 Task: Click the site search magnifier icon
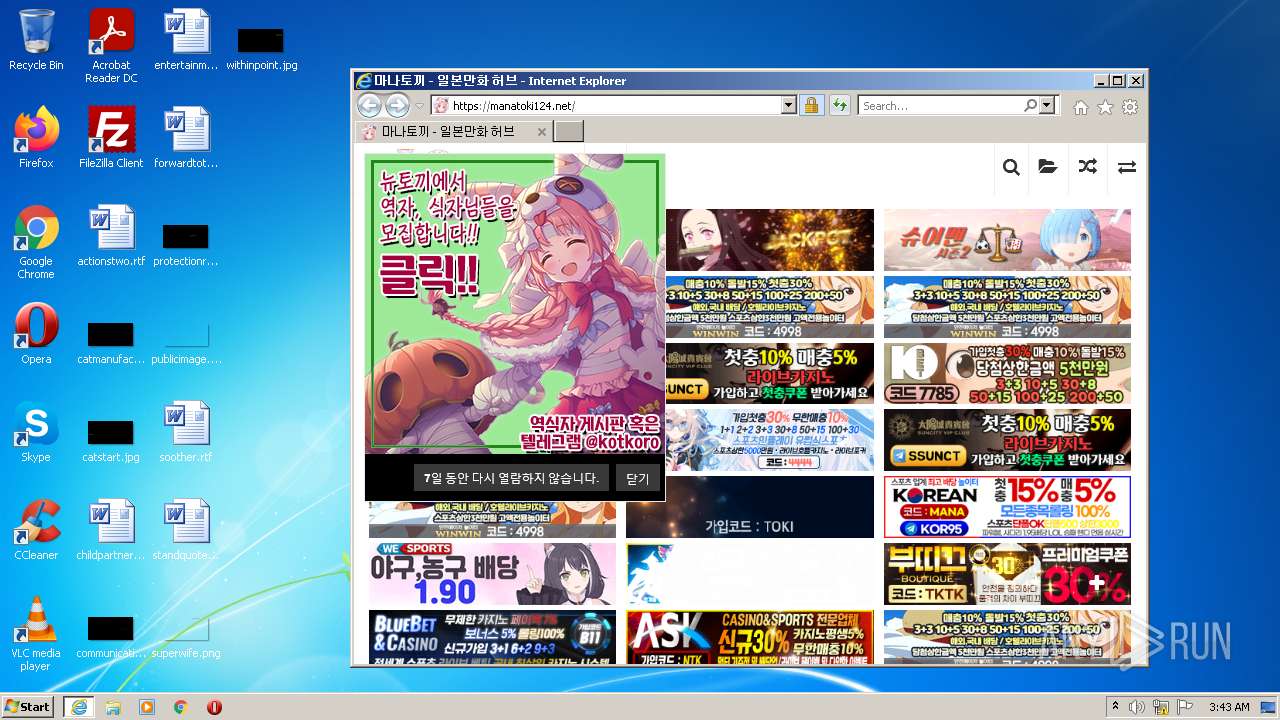[x=1011, y=167]
